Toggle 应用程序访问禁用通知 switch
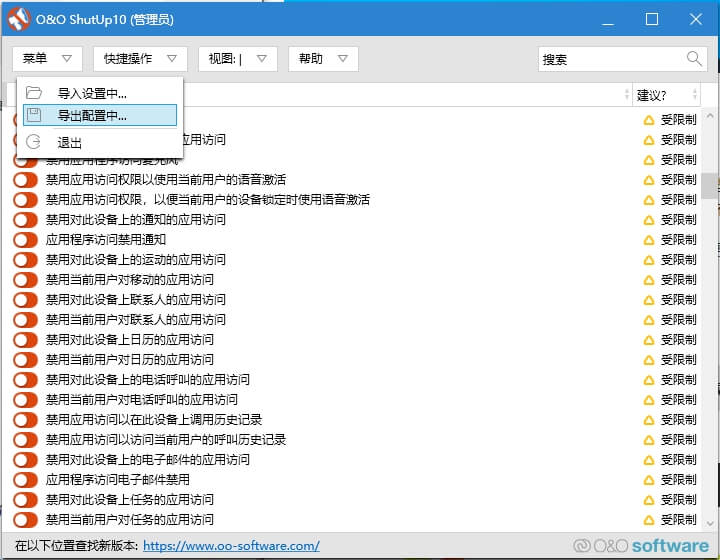720x560 pixels. pyautogui.click(x=25, y=240)
